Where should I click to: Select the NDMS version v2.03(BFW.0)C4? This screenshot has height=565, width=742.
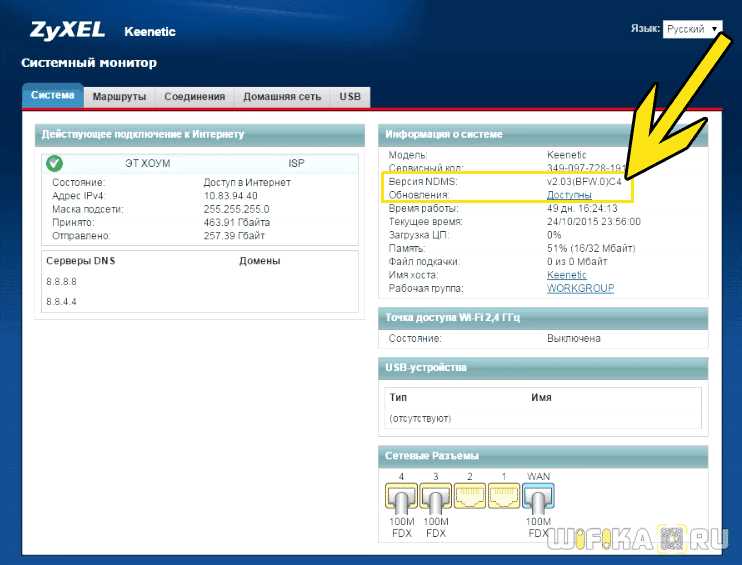[x=584, y=181]
